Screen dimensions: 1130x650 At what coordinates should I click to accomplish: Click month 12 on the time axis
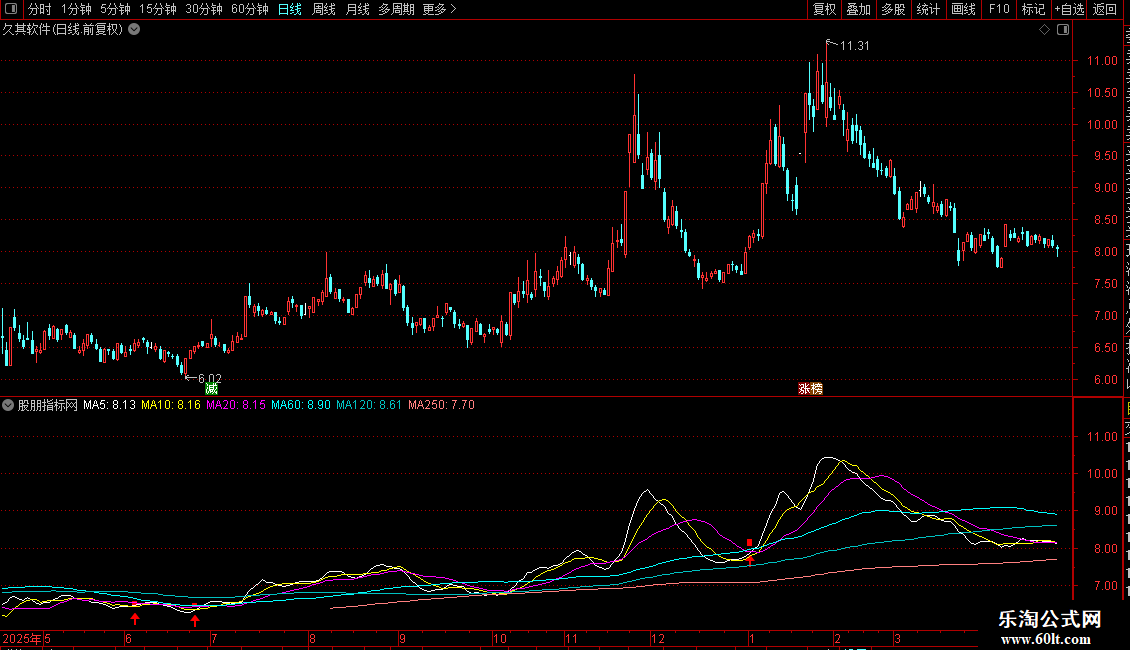657,638
